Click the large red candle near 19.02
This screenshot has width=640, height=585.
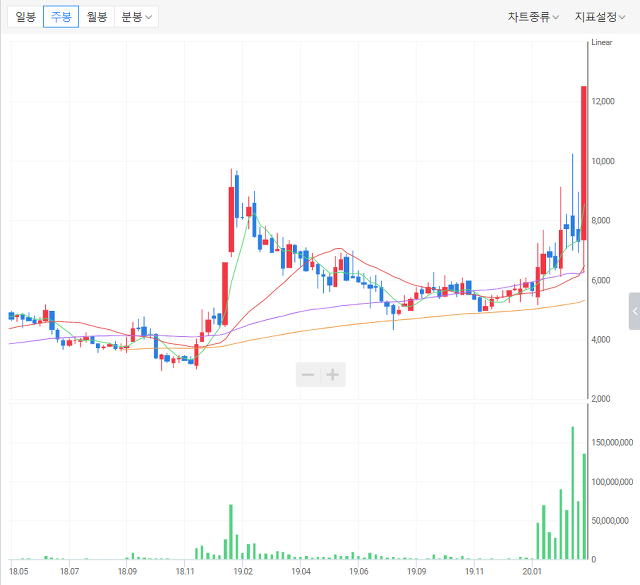pyautogui.click(x=231, y=219)
